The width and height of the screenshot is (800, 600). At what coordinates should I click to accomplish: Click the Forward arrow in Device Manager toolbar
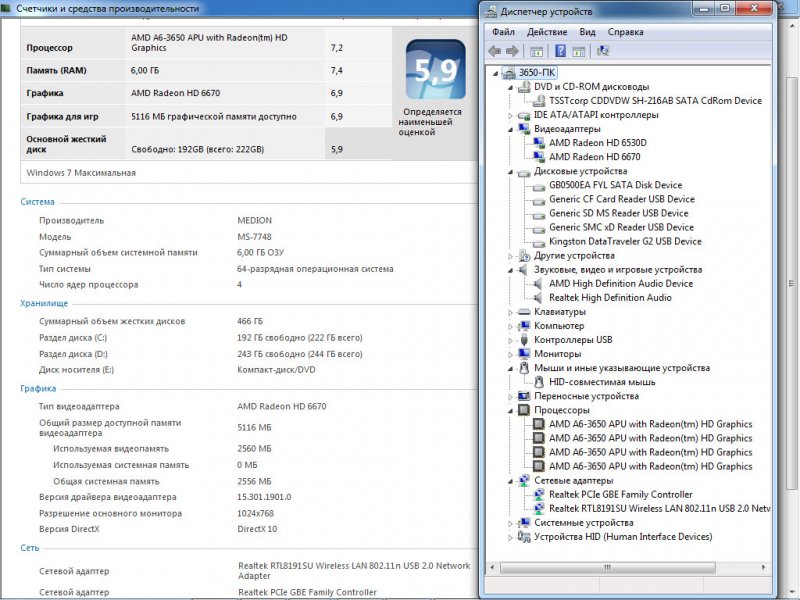512,51
